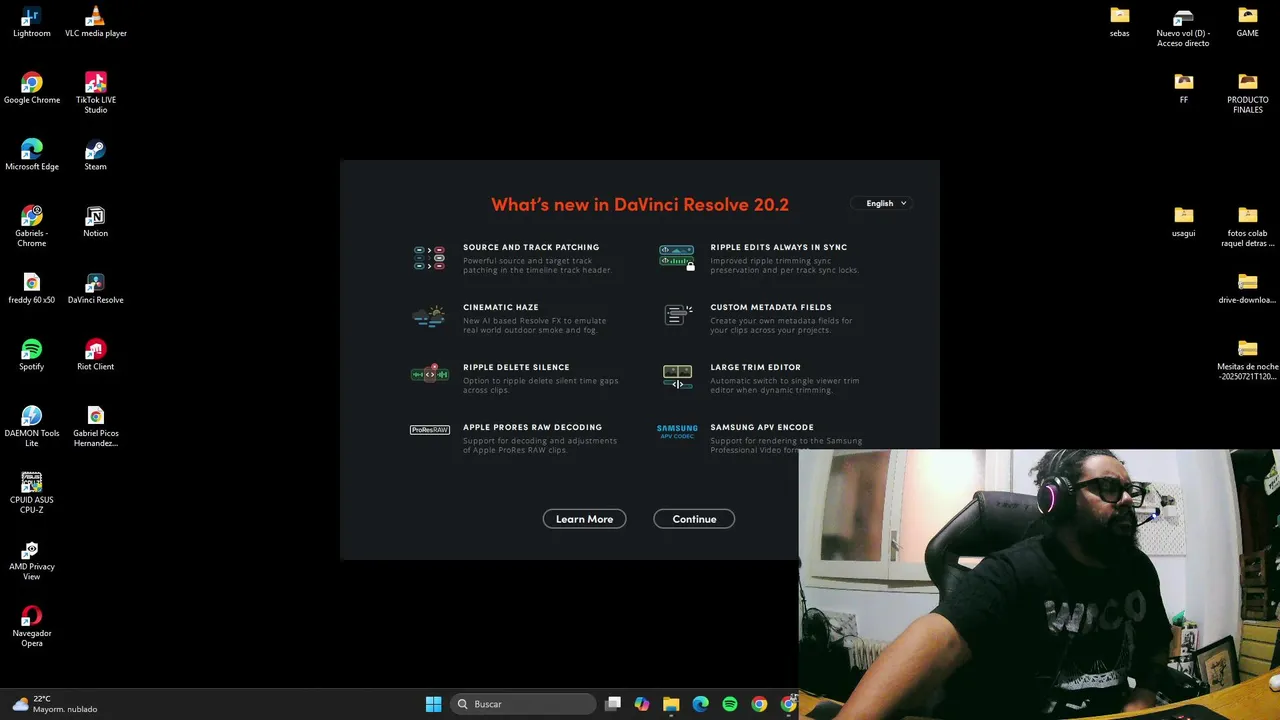
Task: Open the weather widget showing 22°C
Action: 55,704
